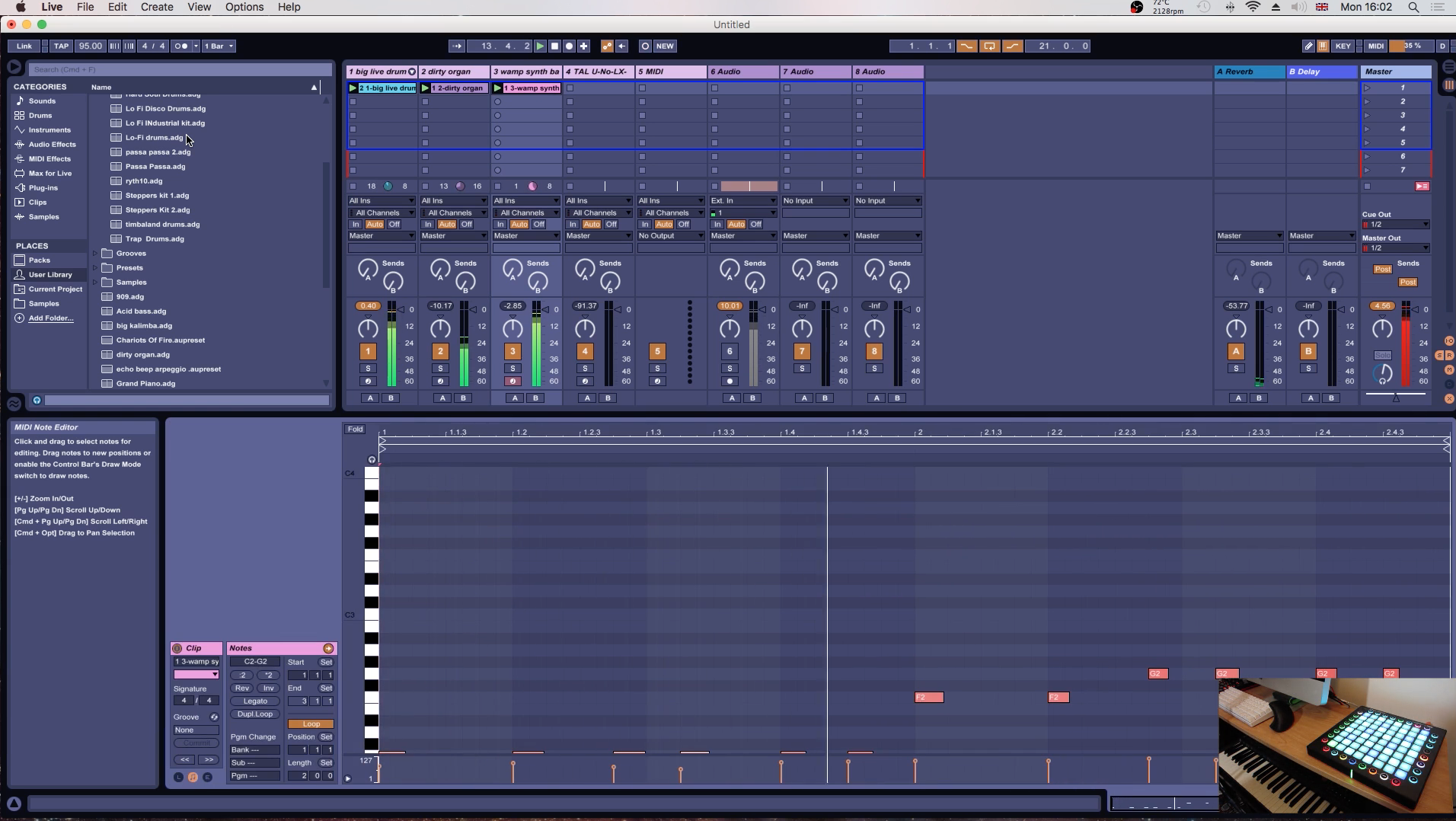1456x821 pixels.
Task: Click the Session Record circle button
Action: point(645,46)
